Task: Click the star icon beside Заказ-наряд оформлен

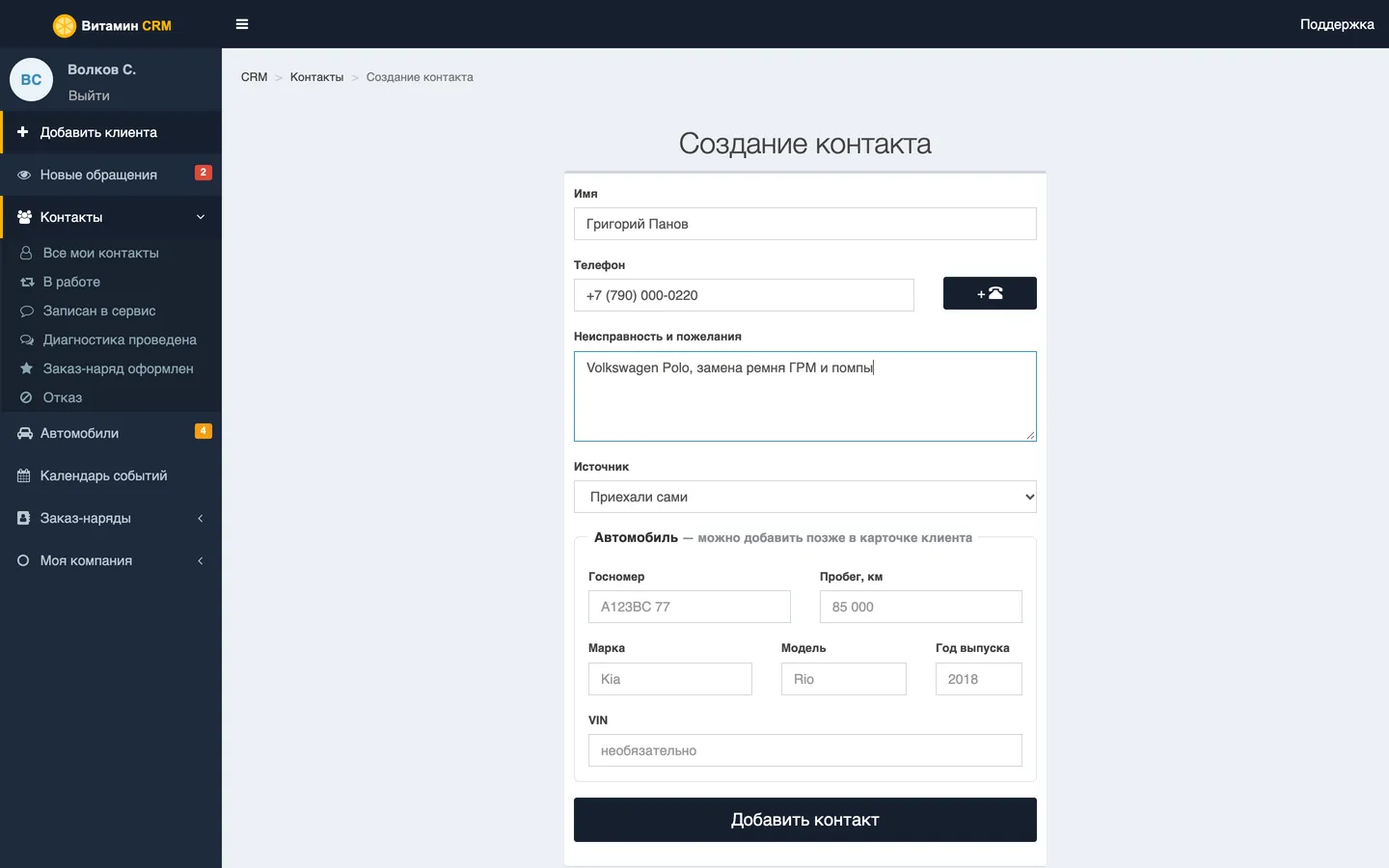Action: [27, 368]
